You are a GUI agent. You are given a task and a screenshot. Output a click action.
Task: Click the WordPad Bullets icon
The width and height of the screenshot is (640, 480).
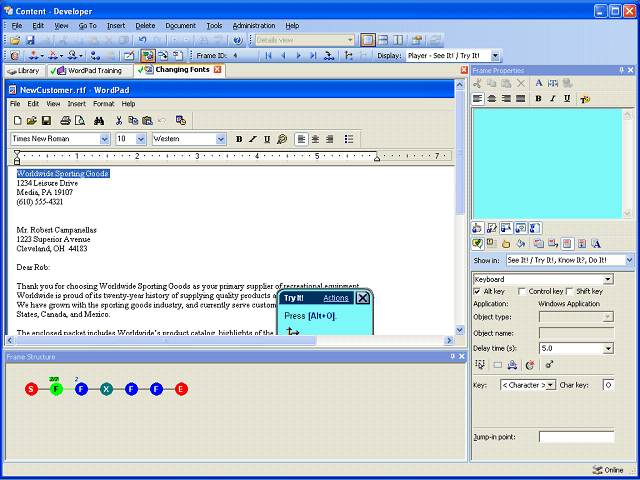(x=349, y=139)
